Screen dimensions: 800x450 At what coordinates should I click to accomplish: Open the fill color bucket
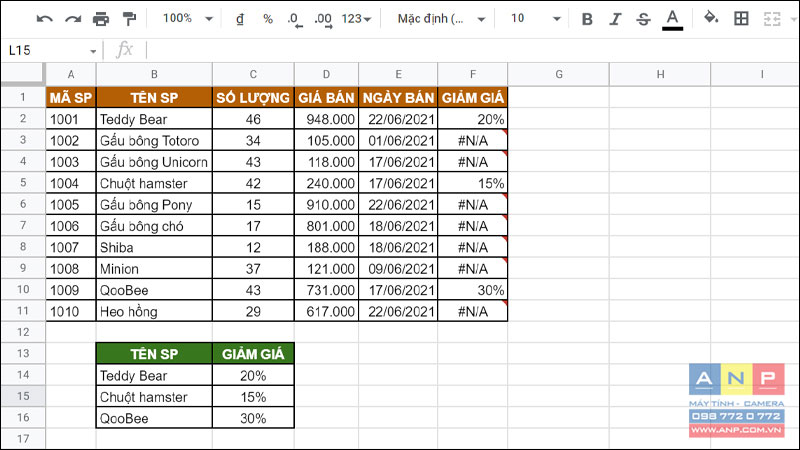point(711,18)
